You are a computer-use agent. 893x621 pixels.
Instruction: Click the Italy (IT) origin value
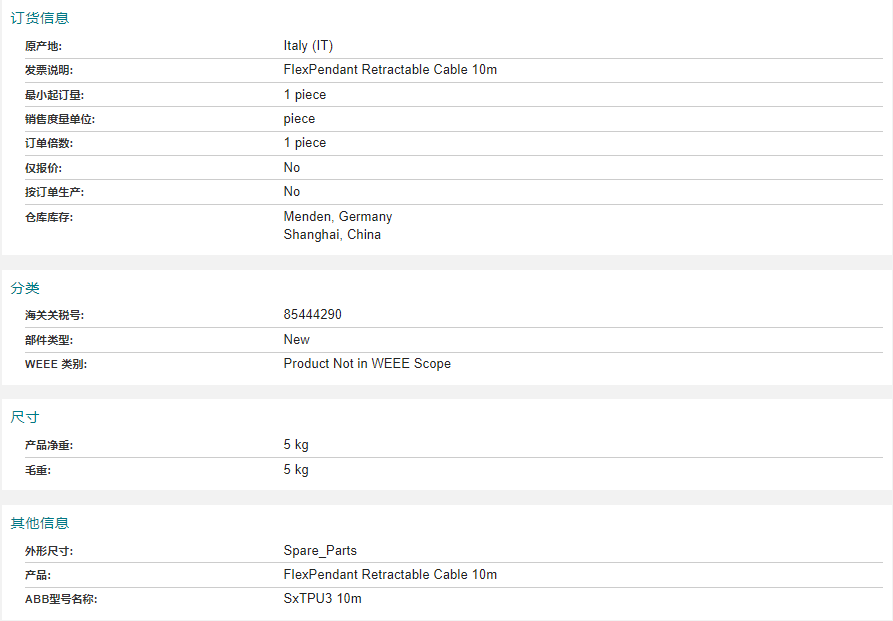coord(308,46)
